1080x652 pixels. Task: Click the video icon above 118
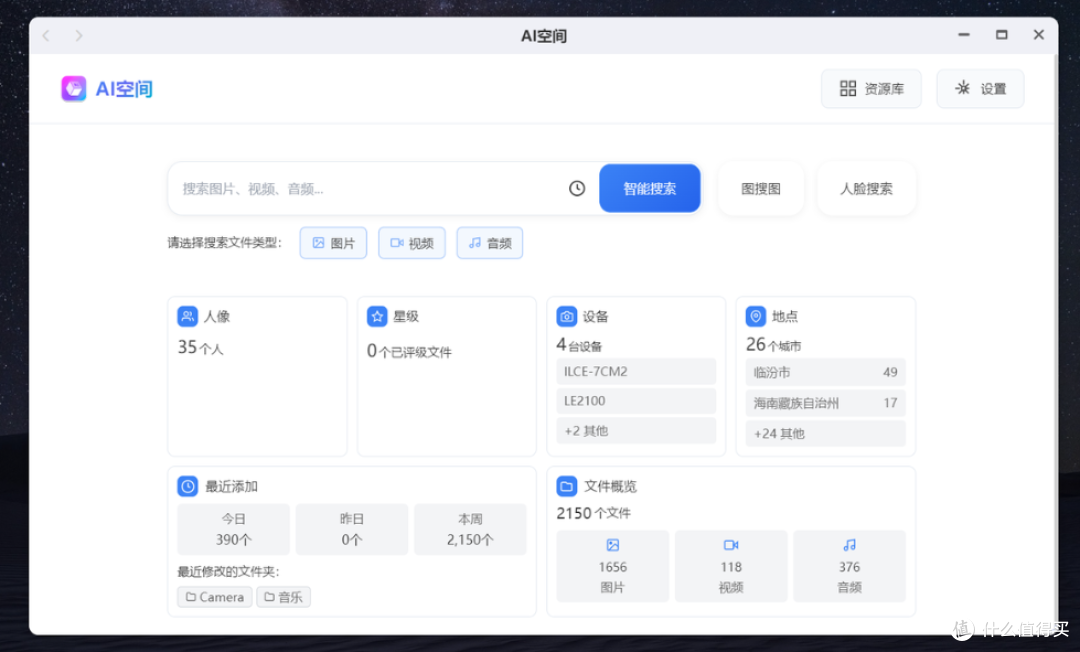coord(731,545)
